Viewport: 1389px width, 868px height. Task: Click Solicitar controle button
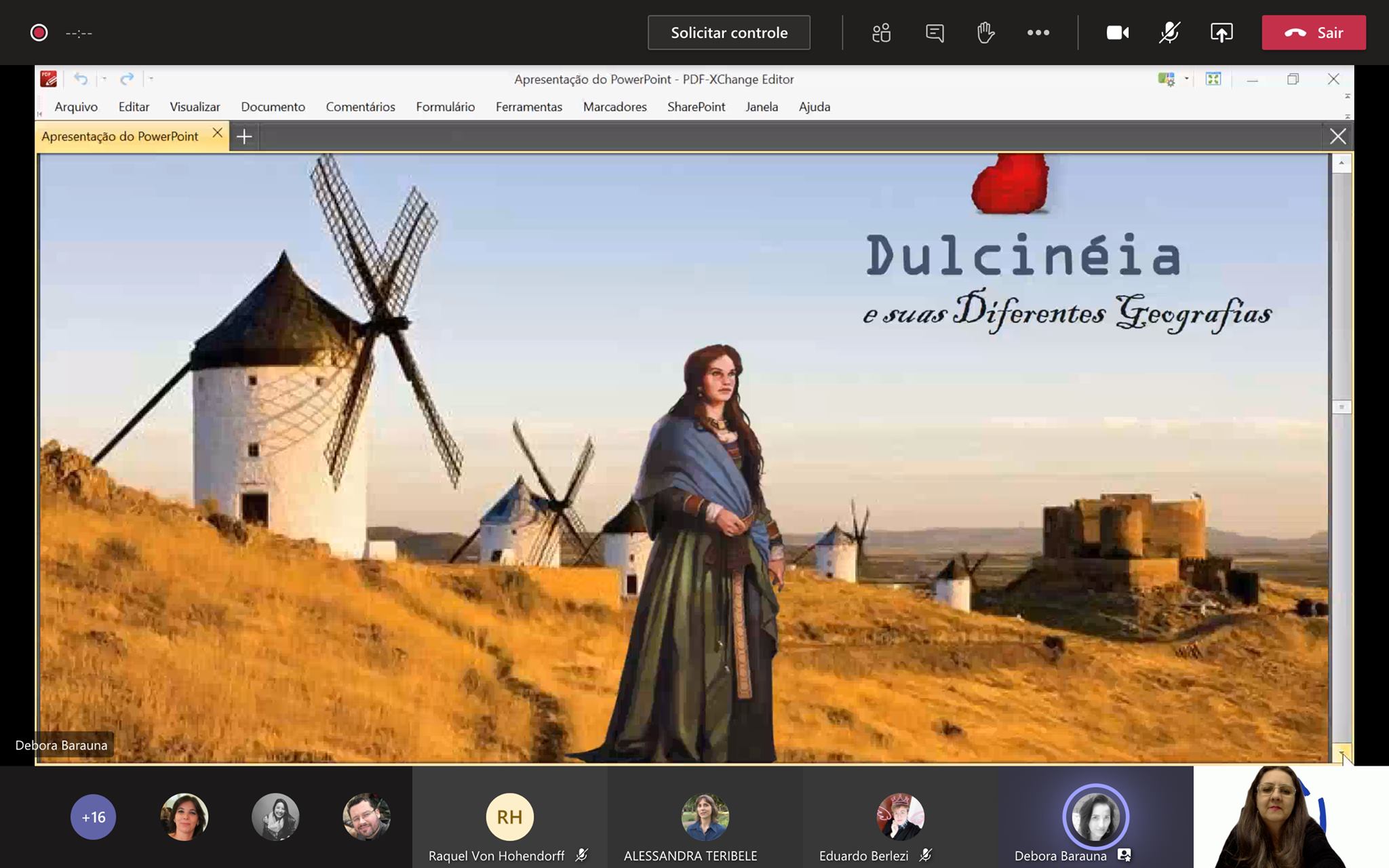(x=729, y=33)
